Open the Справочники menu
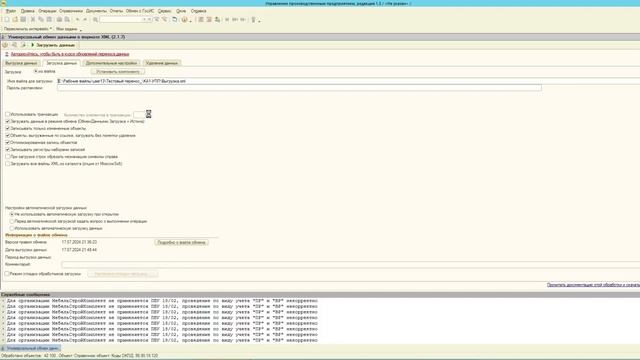The height and width of the screenshot is (360, 640). 71,11
